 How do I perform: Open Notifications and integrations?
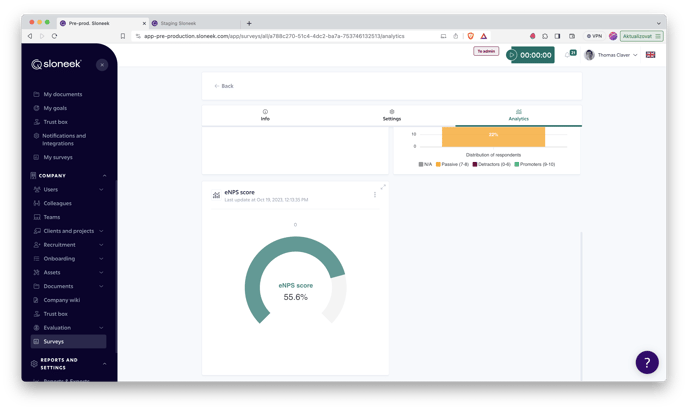[64, 140]
